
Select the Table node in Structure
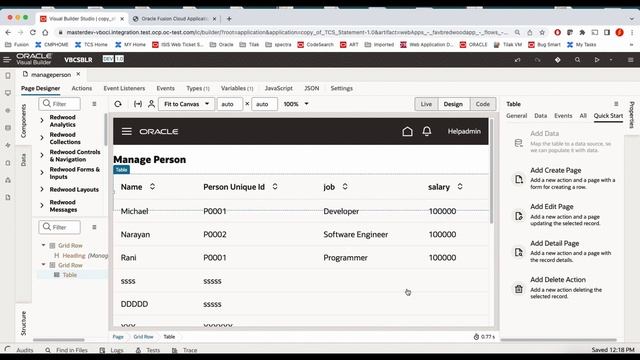pyautogui.click(x=70, y=275)
